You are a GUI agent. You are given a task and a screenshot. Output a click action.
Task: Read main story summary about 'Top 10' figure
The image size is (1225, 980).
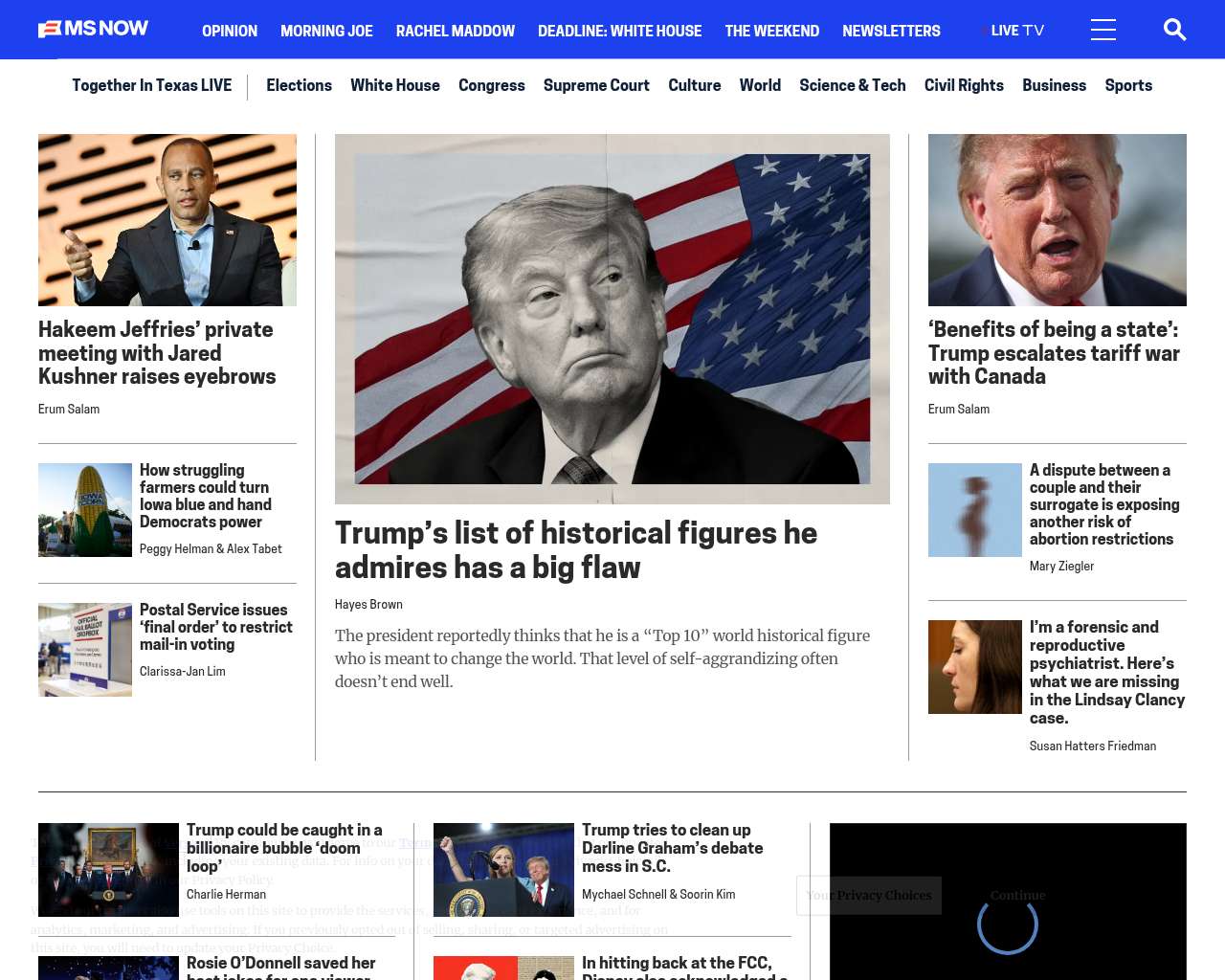click(x=603, y=658)
